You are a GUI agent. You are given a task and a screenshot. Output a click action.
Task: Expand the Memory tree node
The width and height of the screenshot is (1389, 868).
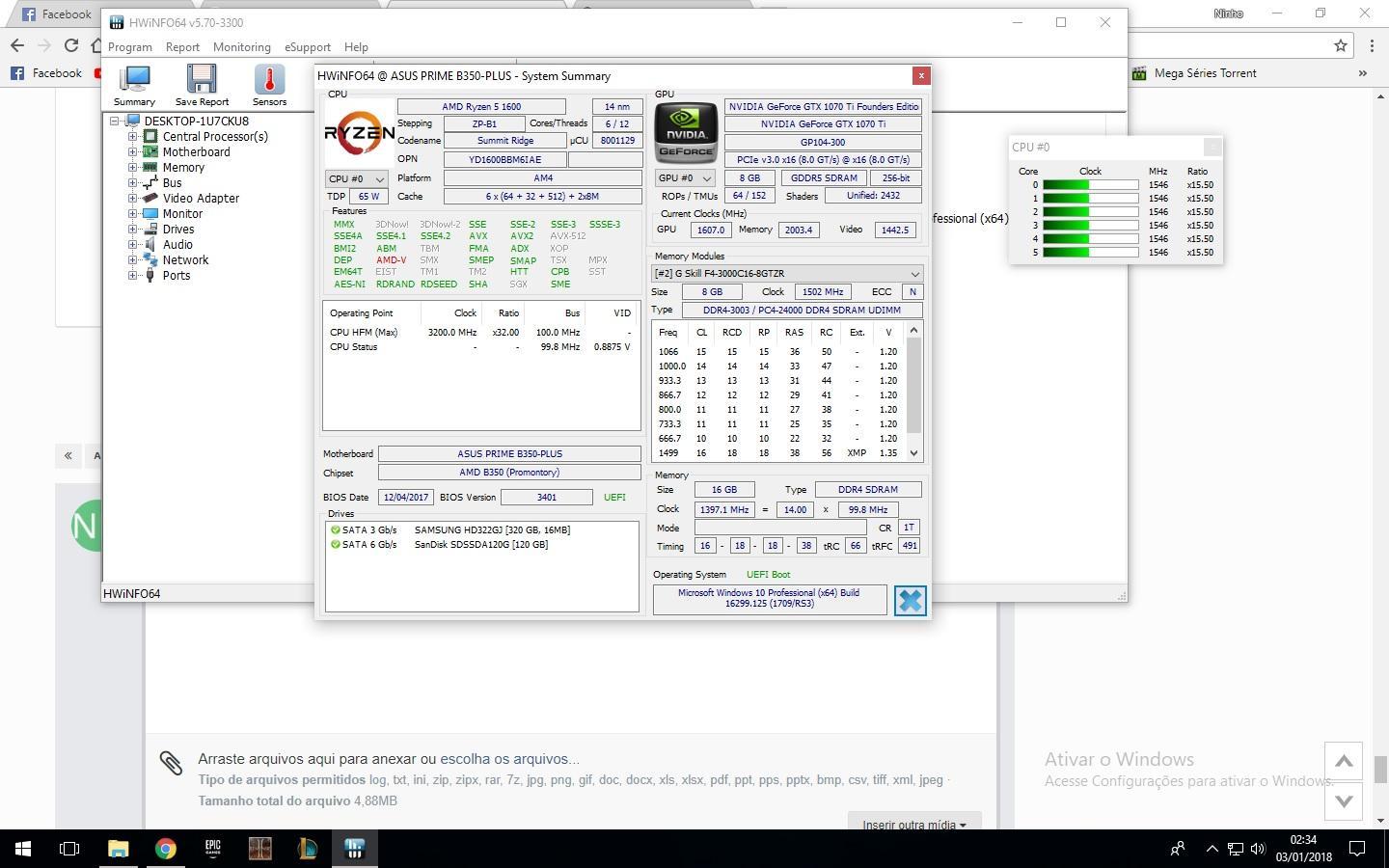coord(132,168)
